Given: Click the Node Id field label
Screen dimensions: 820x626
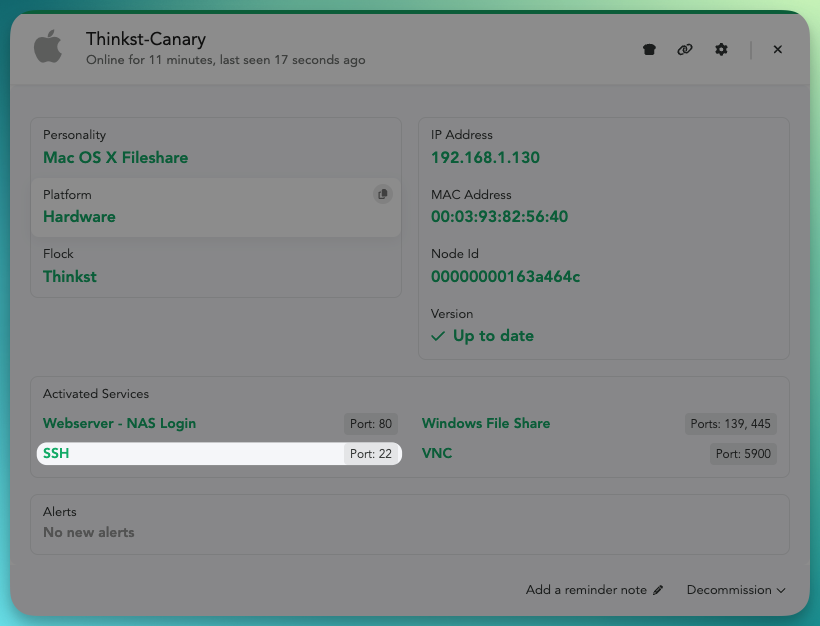Looking at the screenshot, I should 454,254.
